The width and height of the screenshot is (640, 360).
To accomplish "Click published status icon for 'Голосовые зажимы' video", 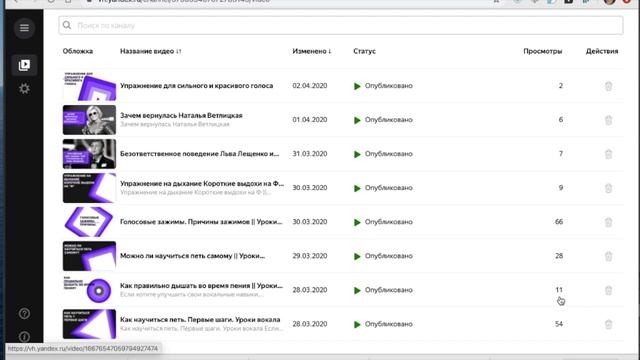I will pos(357,222).
